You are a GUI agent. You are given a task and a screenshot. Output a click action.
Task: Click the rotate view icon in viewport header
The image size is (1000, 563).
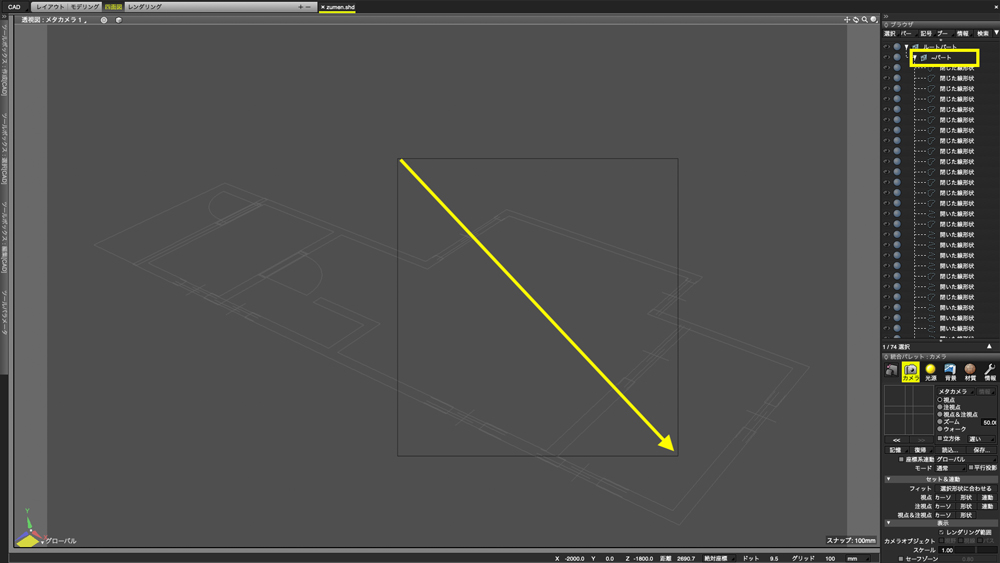856,20
